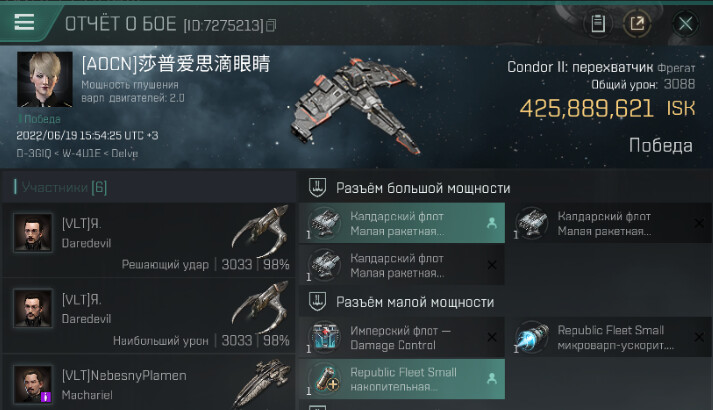This screenshot has width=713, height=410.
Task: Click Republic Fleet Small микроварп-ускоритель module
Action: (x=610, y=337)
